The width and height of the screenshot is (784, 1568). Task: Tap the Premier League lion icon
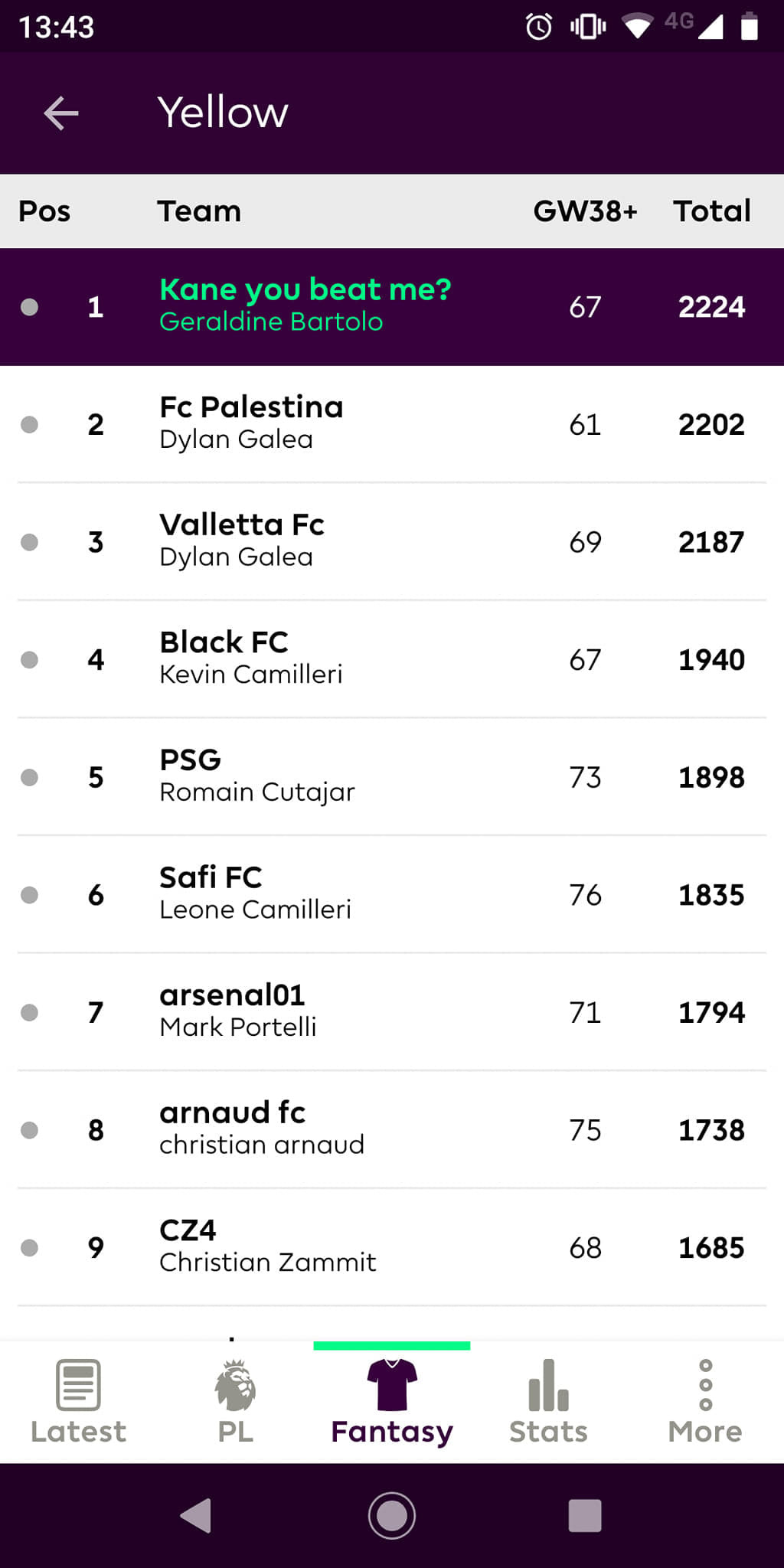coord(235,1384)
